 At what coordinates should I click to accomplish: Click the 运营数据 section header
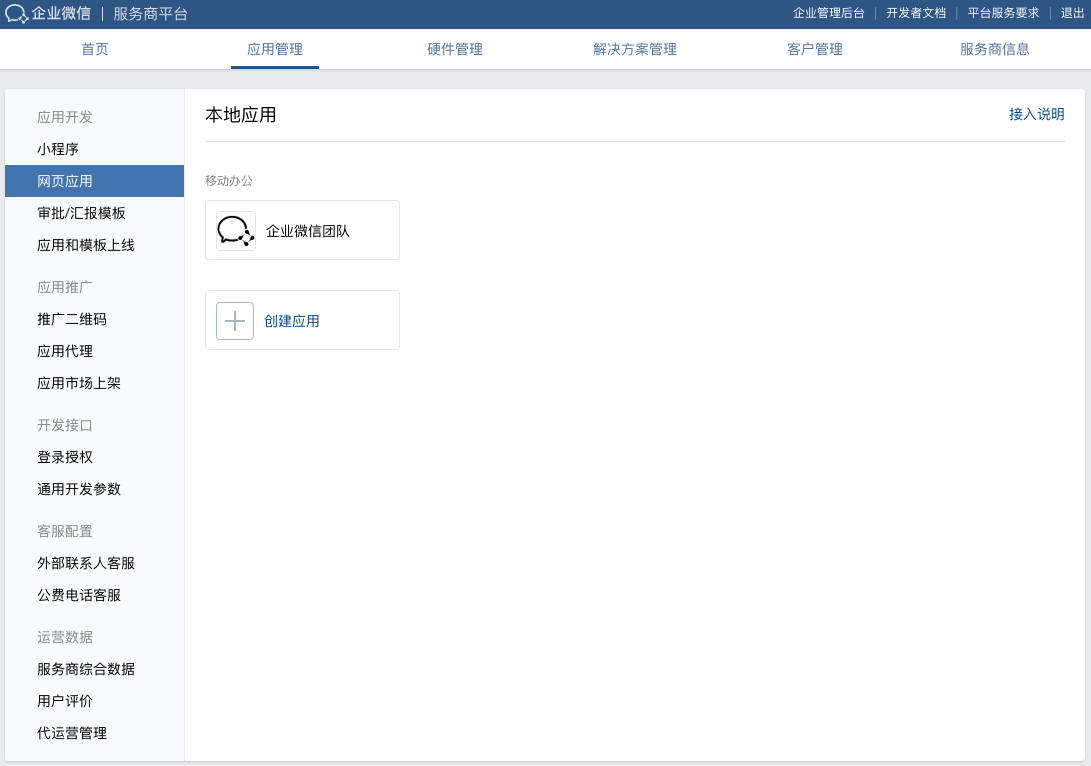[65, 637]
